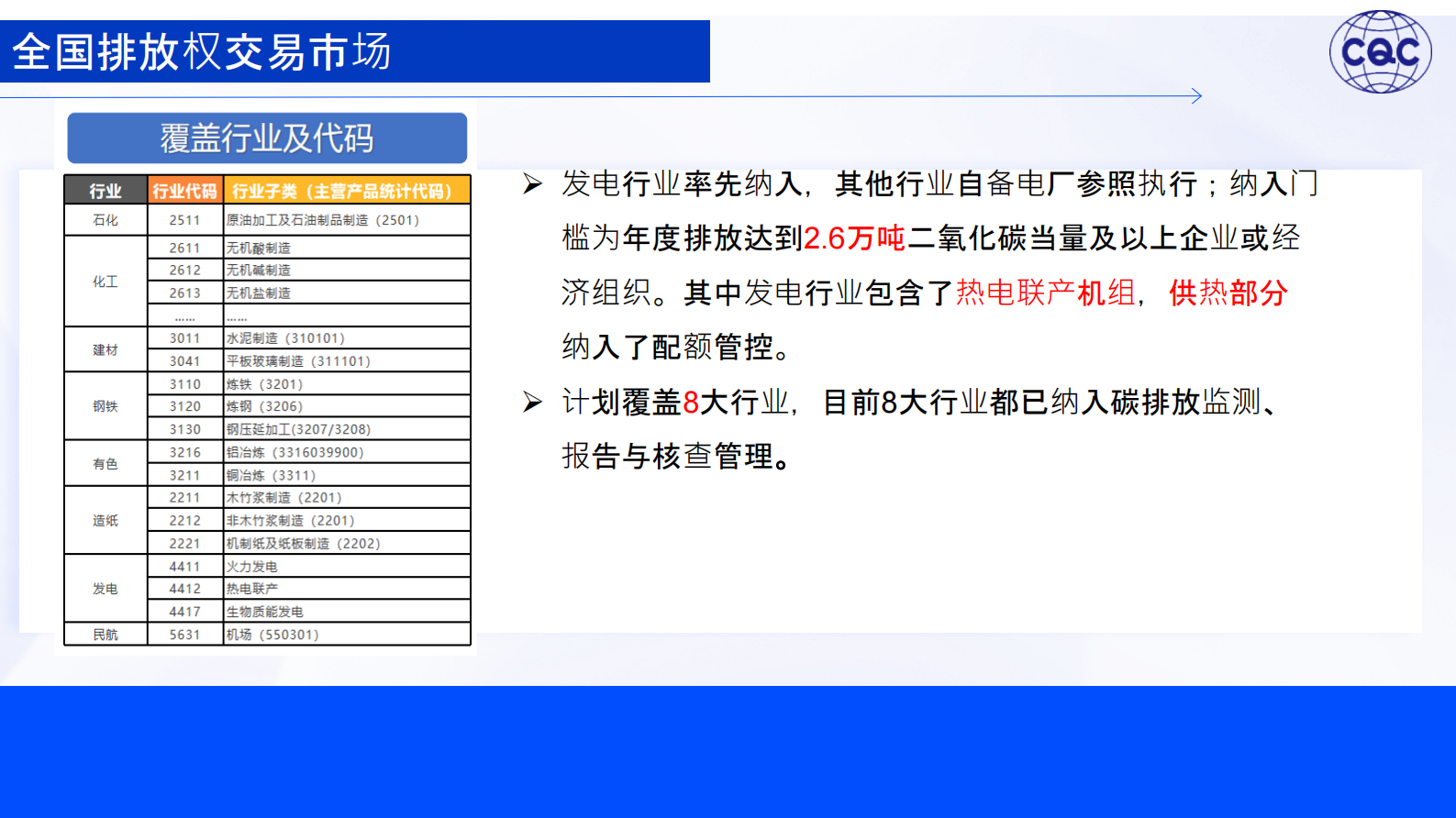Click the red text 热电联产机组
Image resolution: width=1456 pixels, height=818 pixels.
point(1045,293)
